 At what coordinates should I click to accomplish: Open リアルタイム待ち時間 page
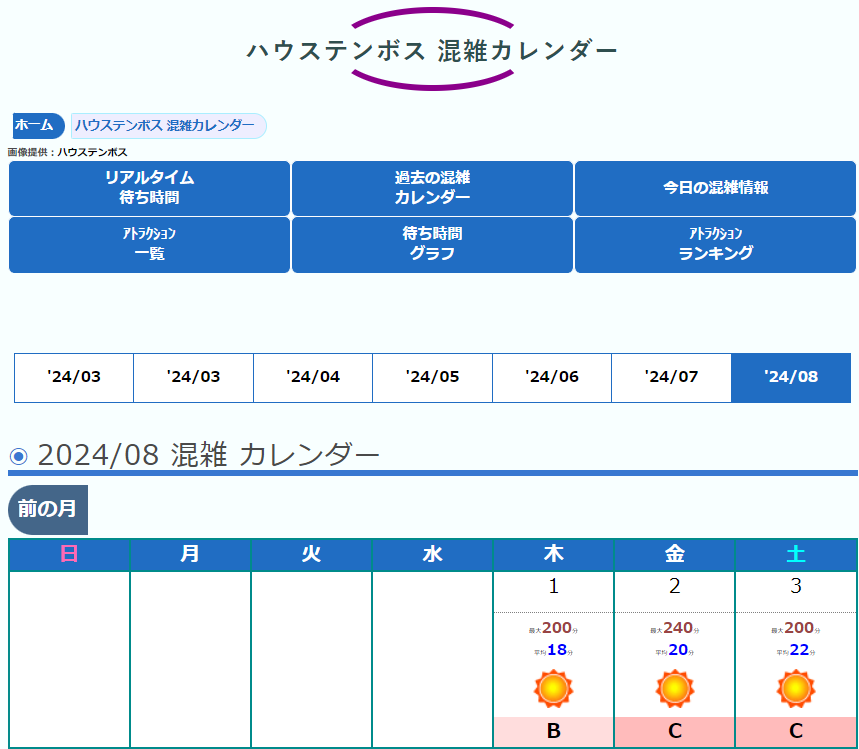point(149,188)
